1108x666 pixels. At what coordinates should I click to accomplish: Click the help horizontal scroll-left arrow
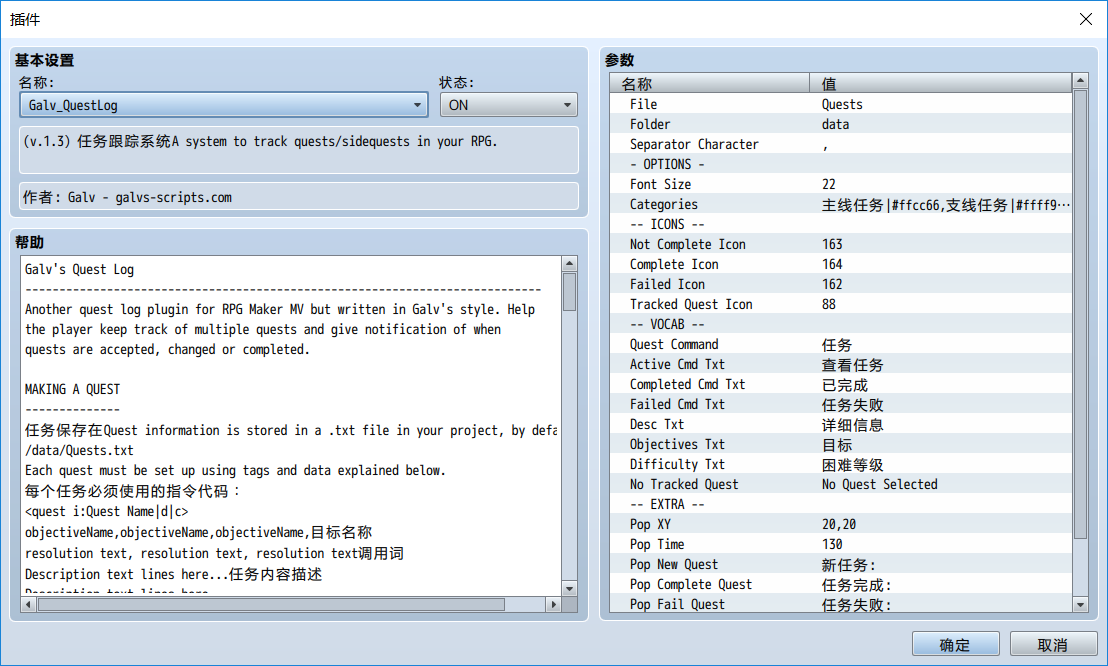(x=28, y=604)
